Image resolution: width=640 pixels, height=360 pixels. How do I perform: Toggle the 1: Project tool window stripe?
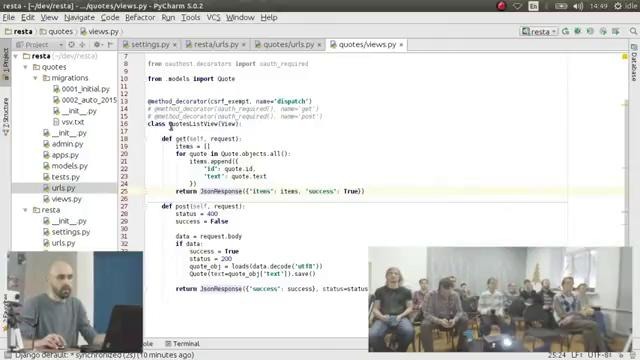click(x=5, y=62)
